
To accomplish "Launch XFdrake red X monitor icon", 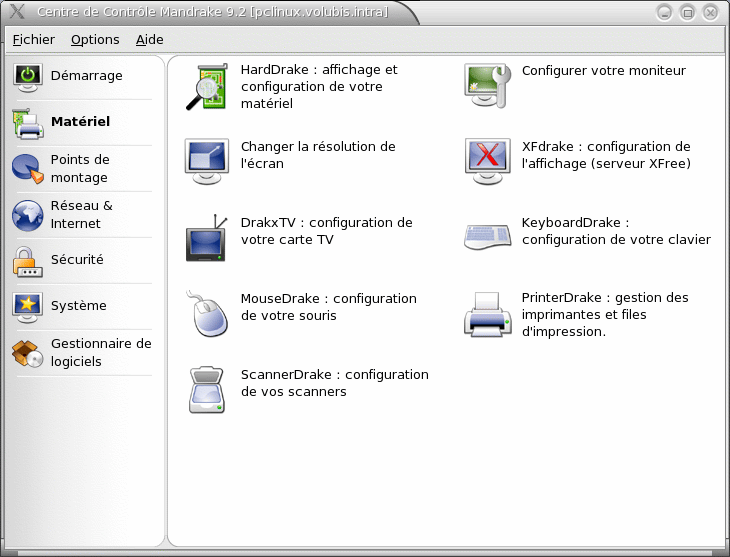I will tap(487, 162).
